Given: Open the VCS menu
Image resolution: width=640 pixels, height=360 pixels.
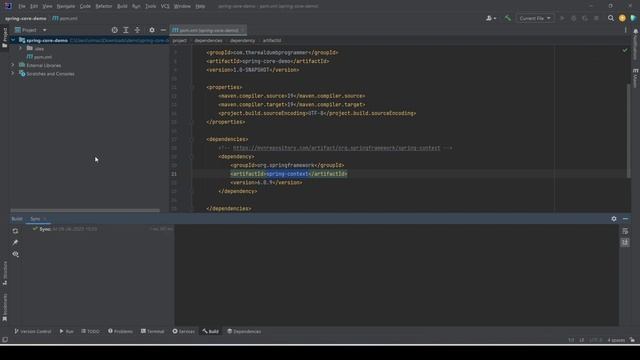Looking at the screenshot, I should tap(165, 7).
